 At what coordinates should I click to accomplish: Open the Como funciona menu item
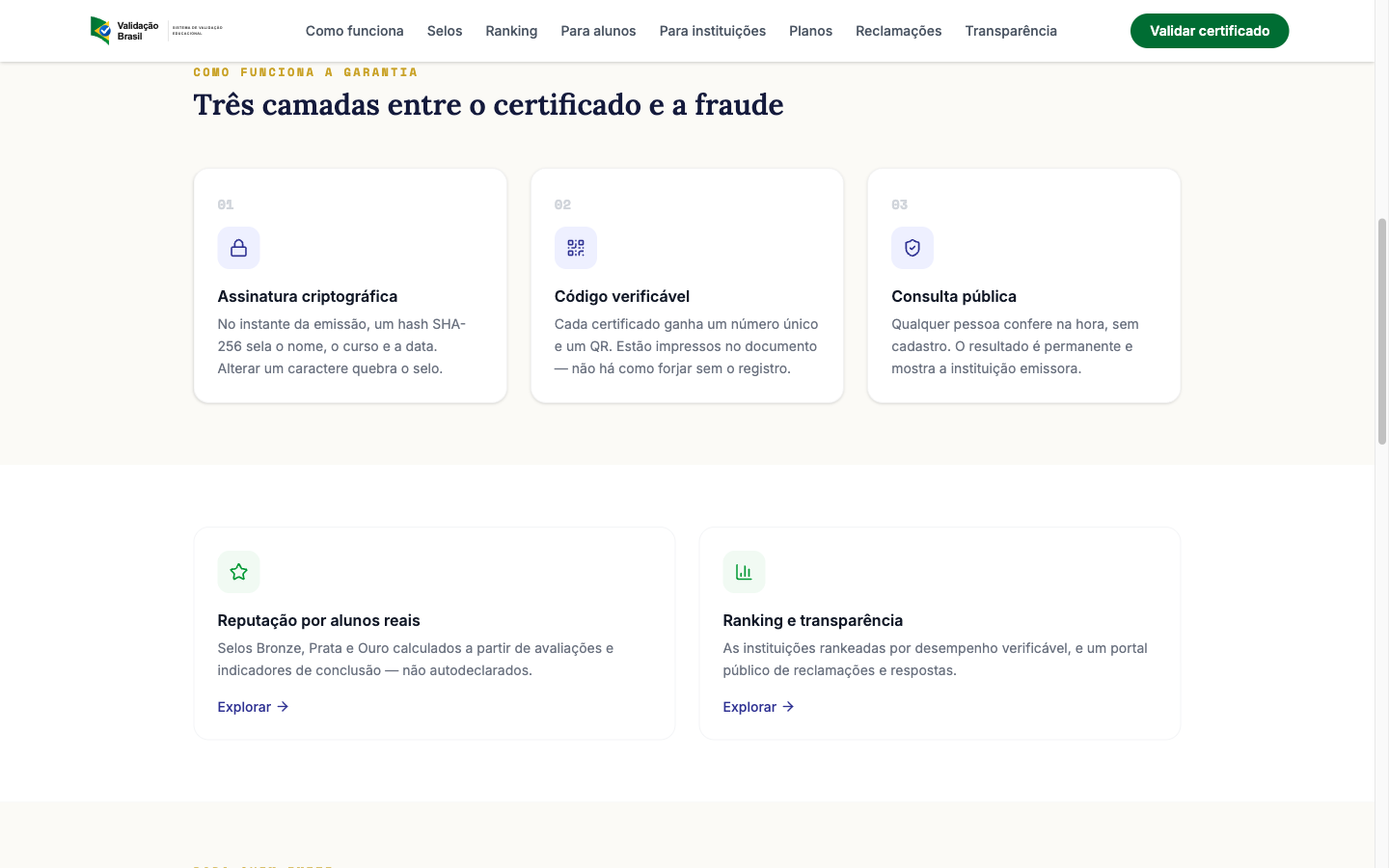(x=355, y=31)
